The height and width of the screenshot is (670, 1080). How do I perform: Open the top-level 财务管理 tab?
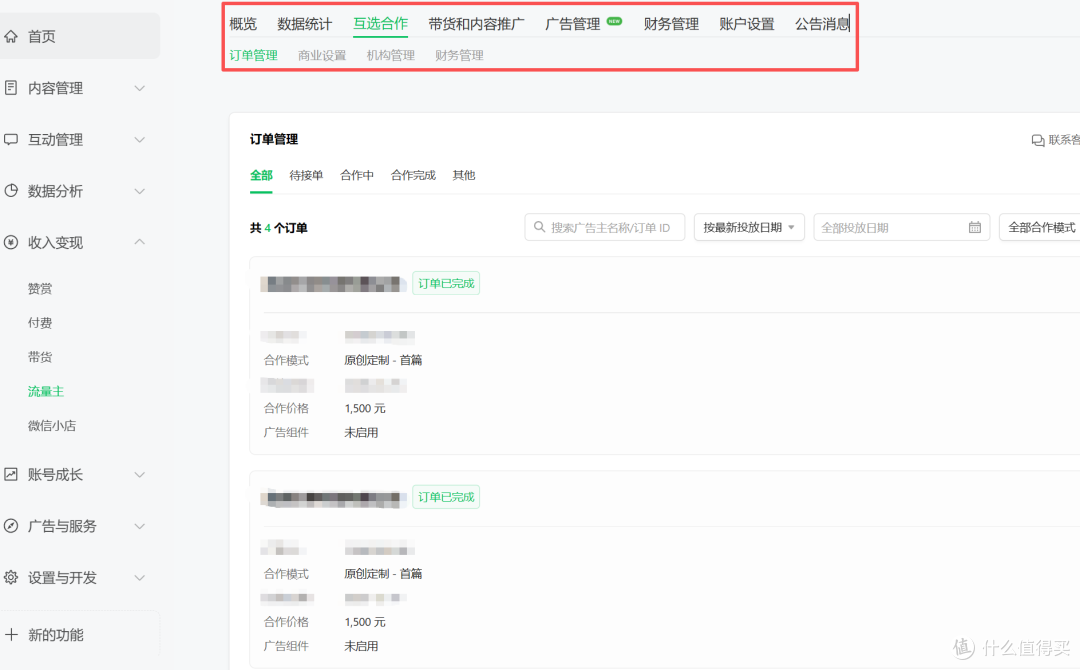pyautogui.click(x=672, y=24)
